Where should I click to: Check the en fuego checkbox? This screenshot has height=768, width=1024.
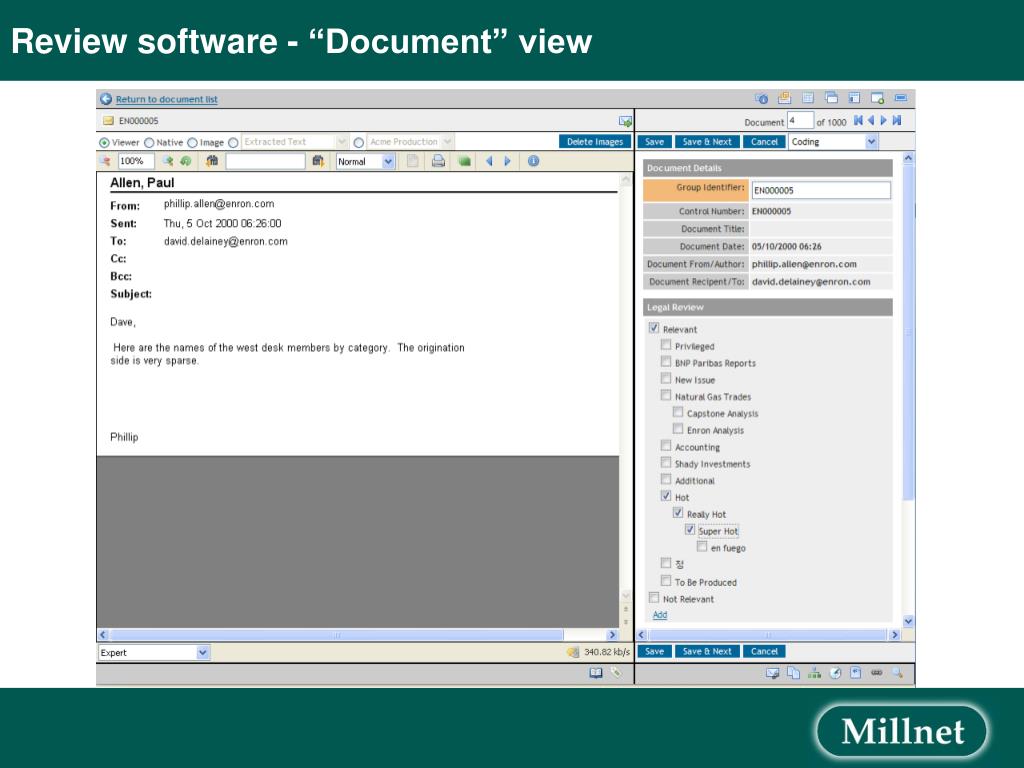(x=702, y=547)
